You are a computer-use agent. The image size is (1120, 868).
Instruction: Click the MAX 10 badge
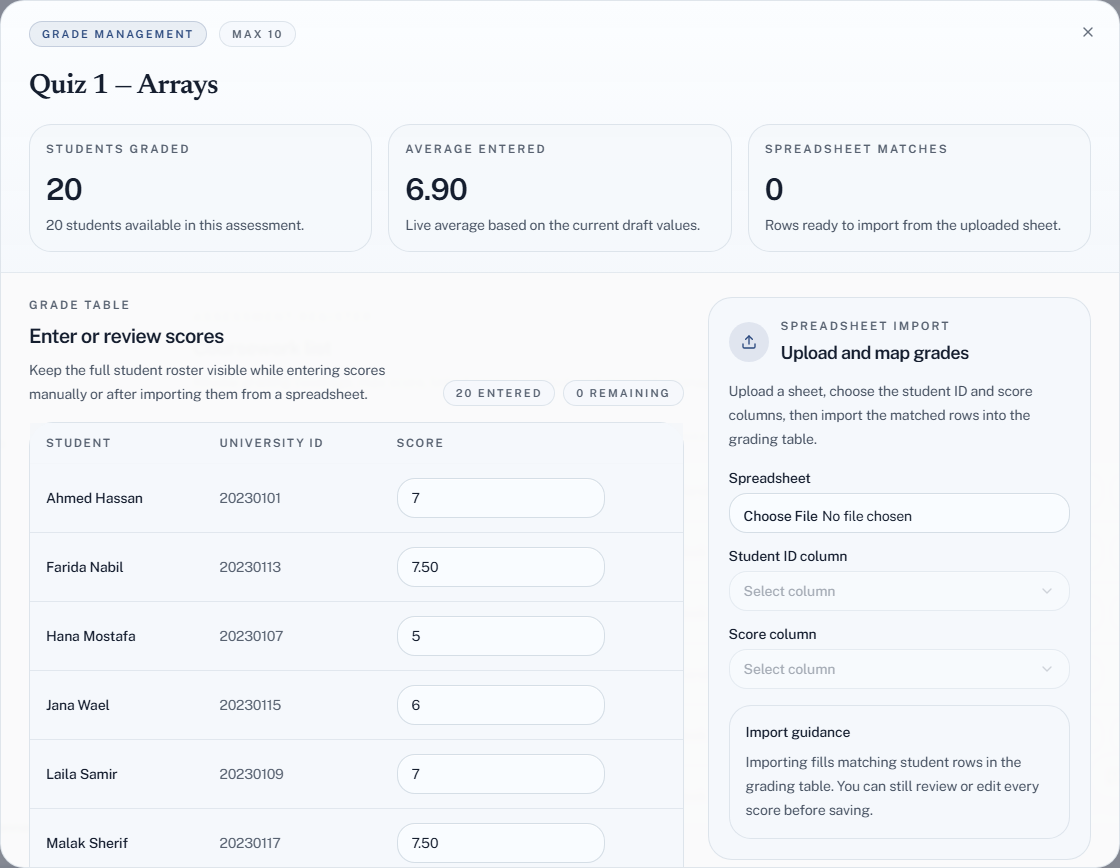point(257,34)
